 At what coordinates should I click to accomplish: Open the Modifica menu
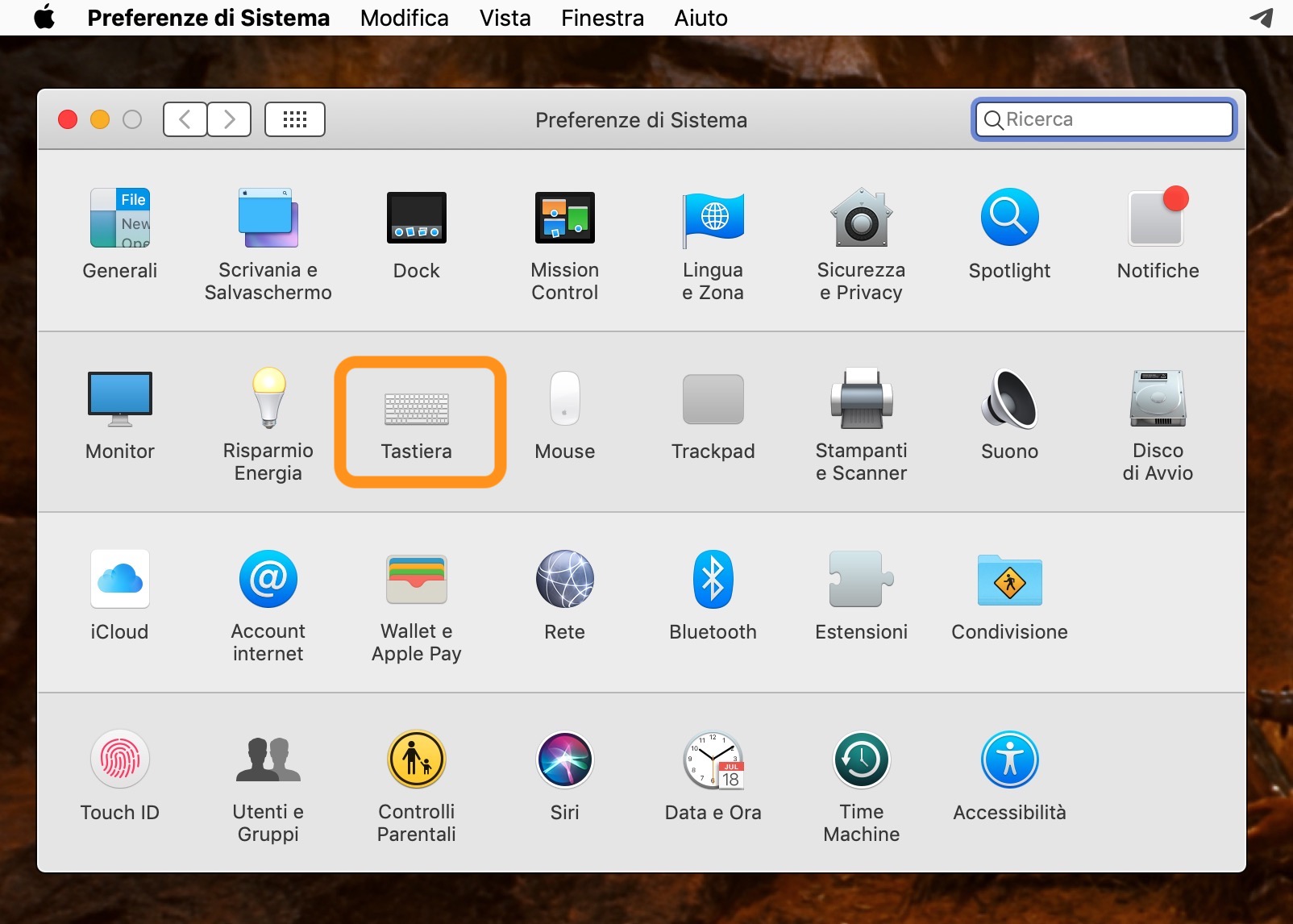click(x=405, y=18)
